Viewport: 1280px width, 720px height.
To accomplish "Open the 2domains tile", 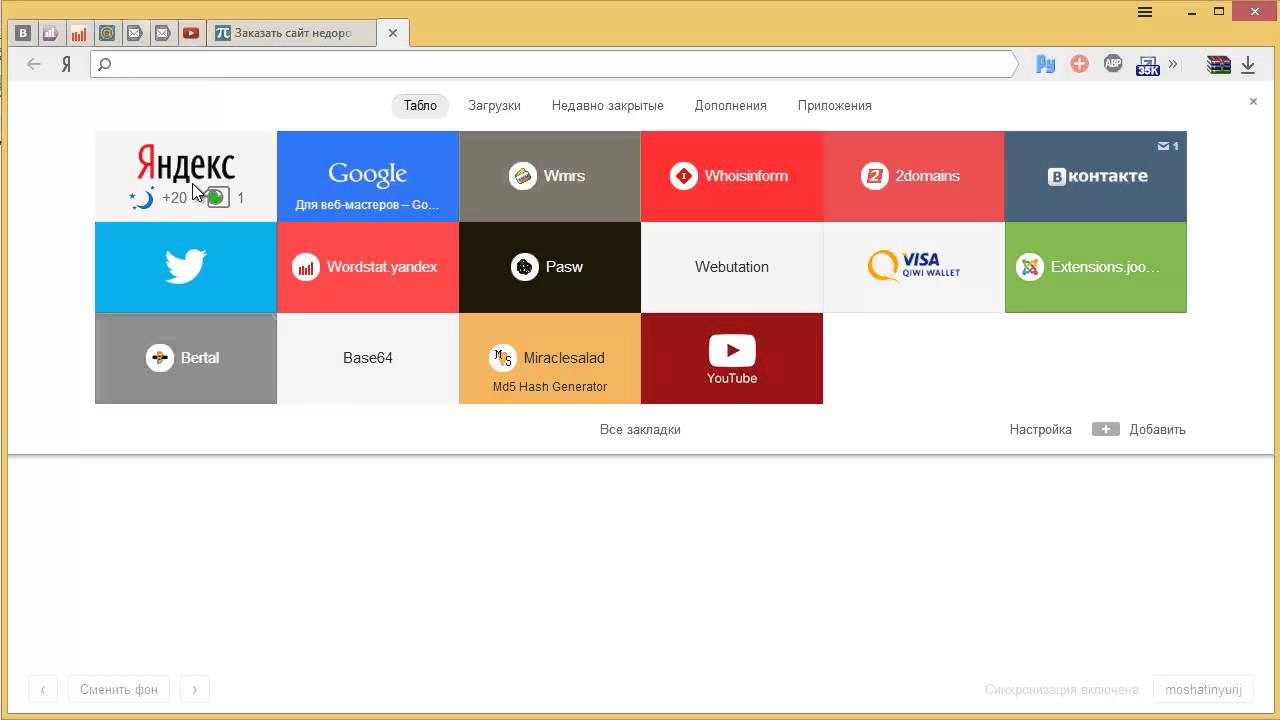I will click(x=914, y=176).
